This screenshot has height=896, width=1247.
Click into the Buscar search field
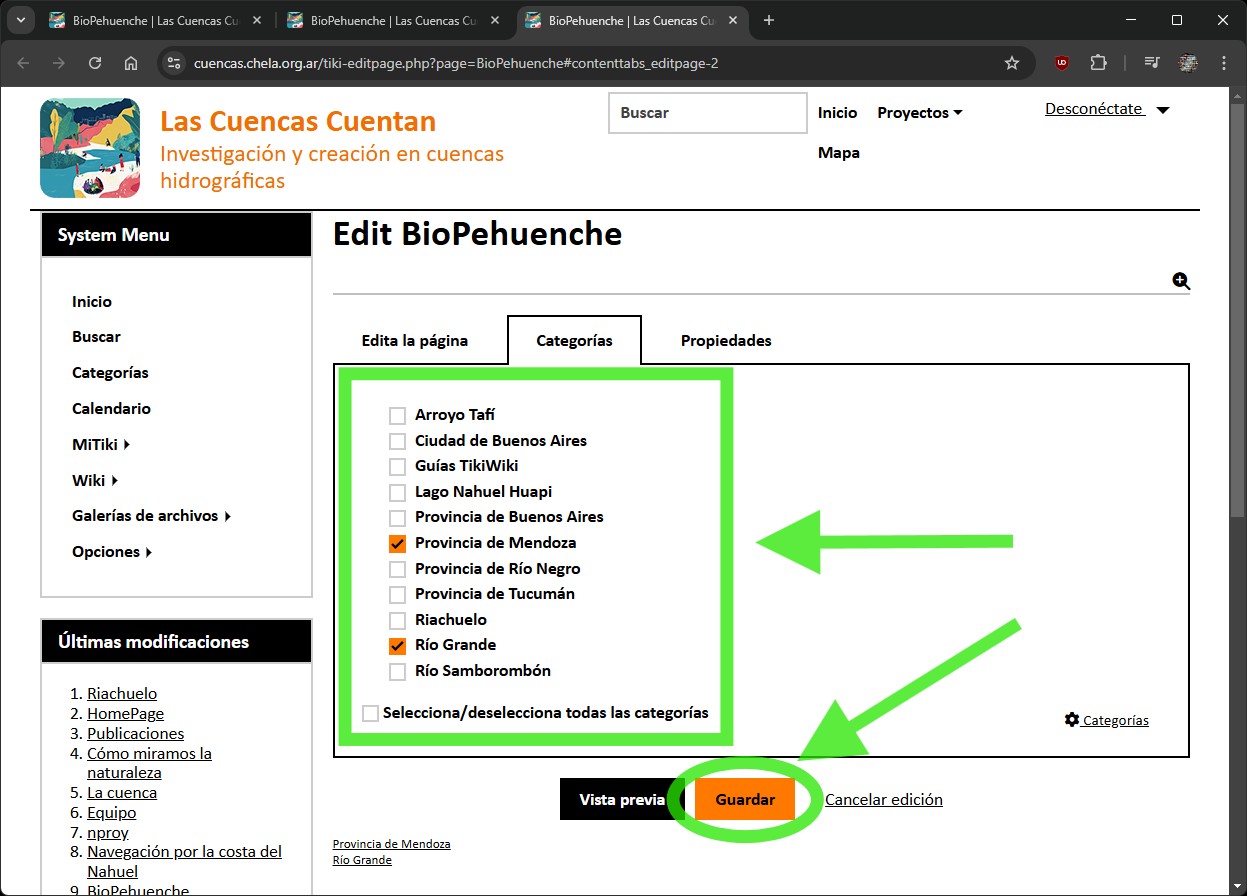(707, 113)
